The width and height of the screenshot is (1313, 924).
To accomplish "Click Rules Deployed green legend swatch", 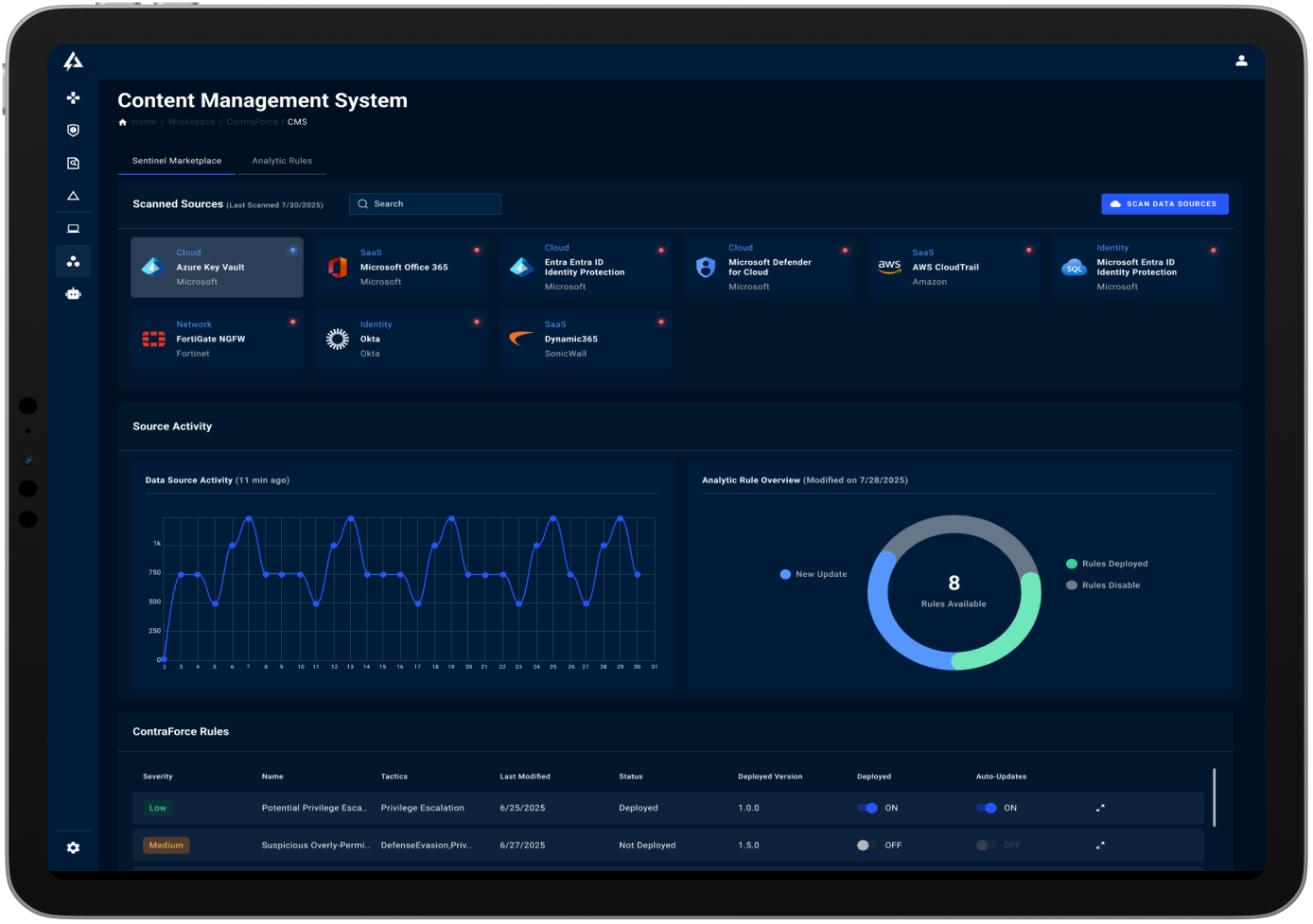I will [1072, 564].
